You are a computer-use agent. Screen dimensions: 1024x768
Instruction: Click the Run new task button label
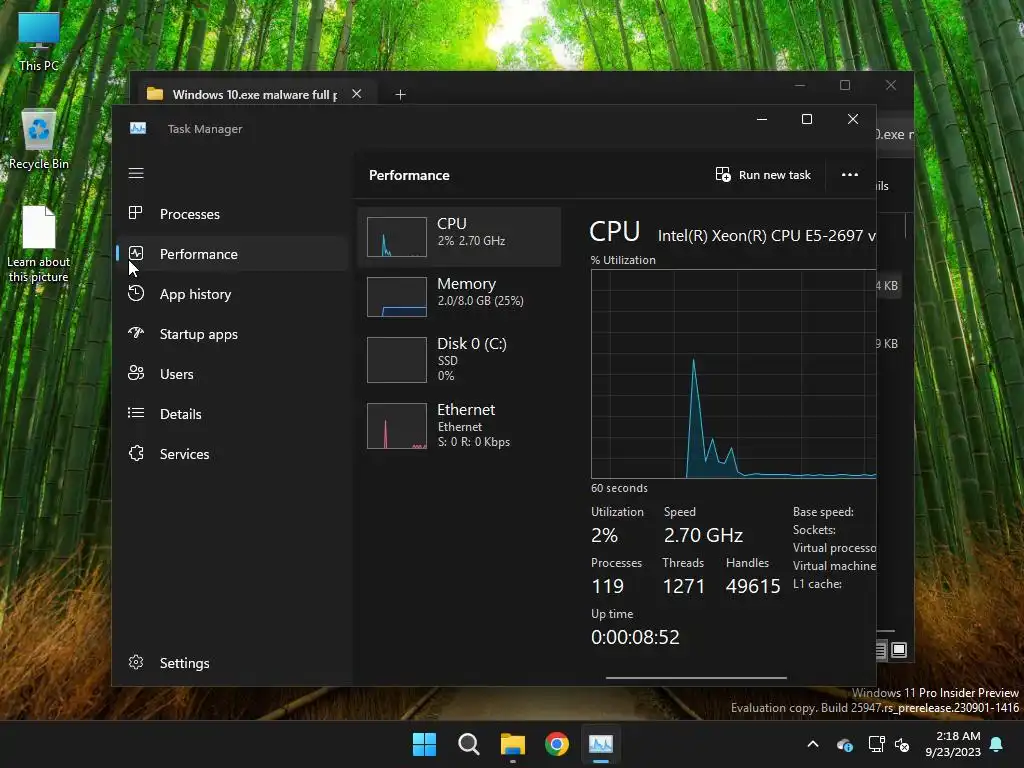click(775, 175)
